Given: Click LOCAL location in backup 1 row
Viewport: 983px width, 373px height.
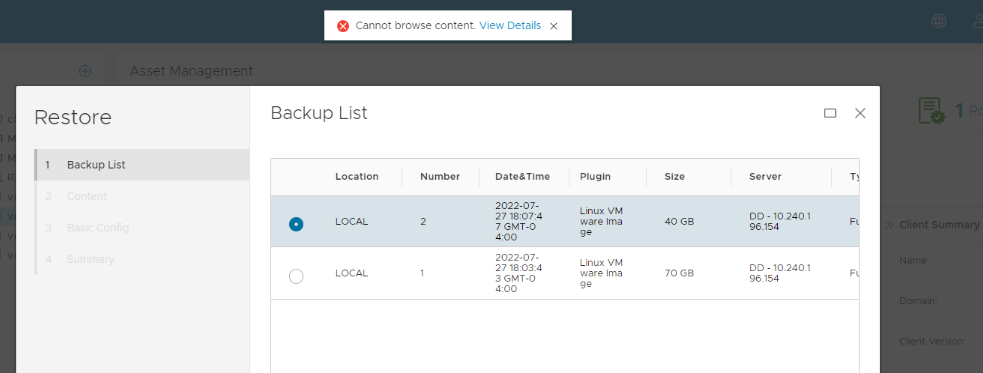Looking at the screenshot, I should click(352, 273).
